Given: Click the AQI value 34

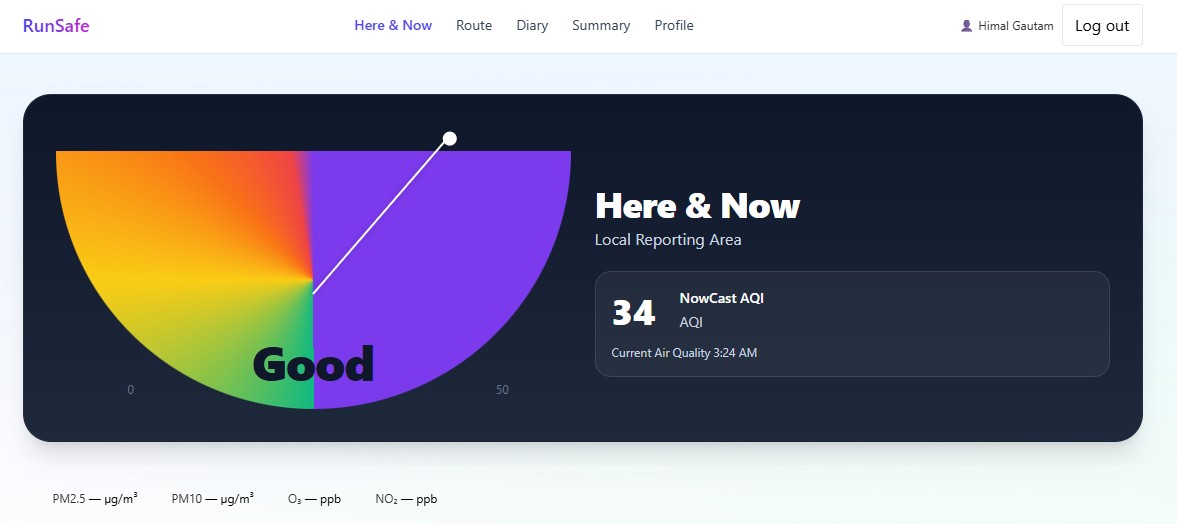Looking at the screenshot, I should tap(634, 313).
